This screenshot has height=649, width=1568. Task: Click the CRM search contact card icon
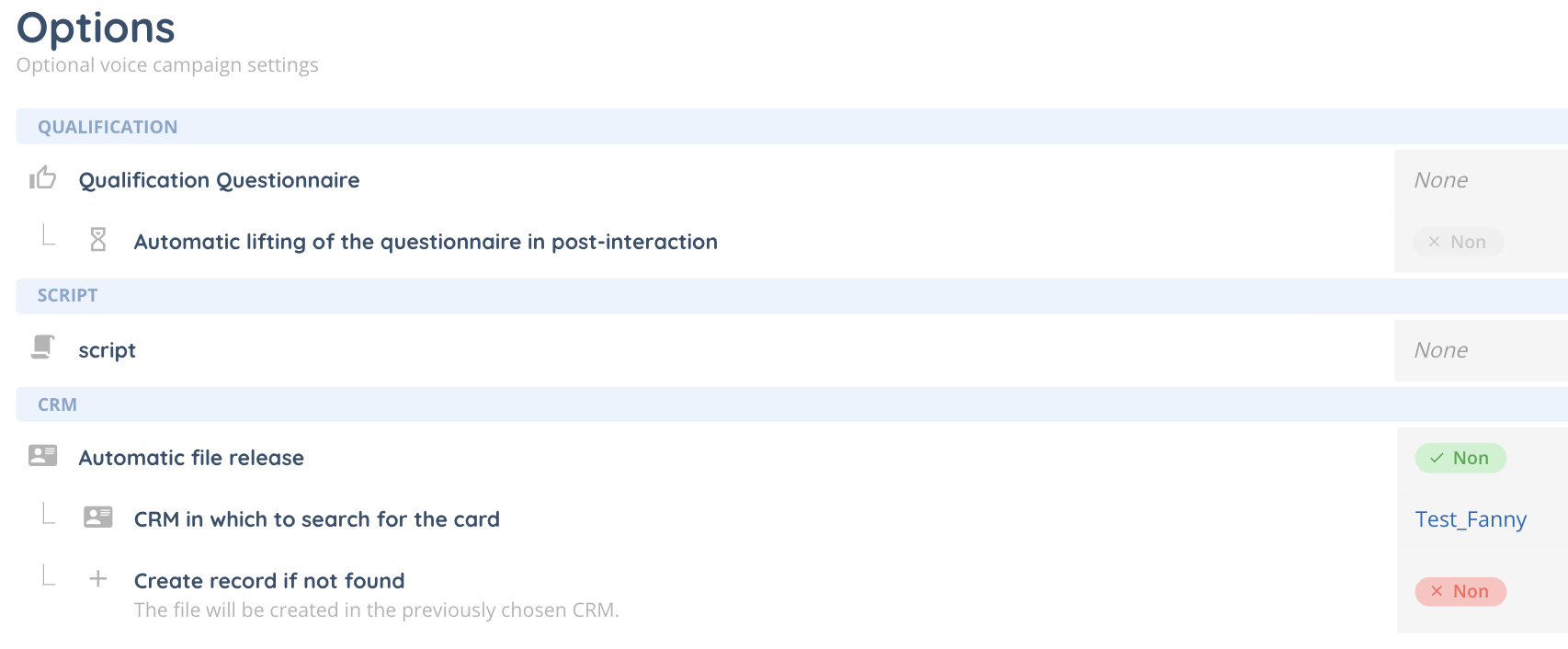click(x=98, y=517)
